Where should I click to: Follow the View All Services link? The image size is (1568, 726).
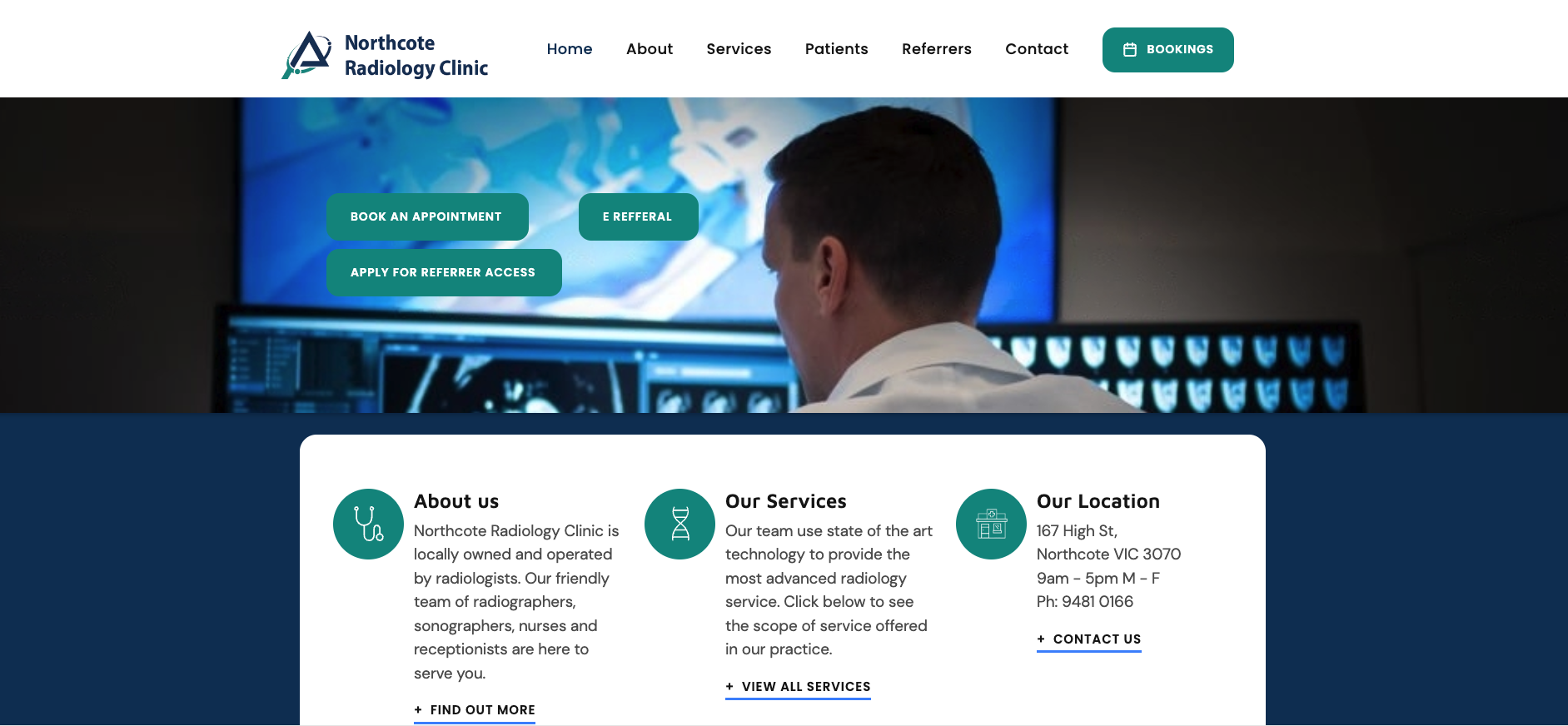coord(798,687)
